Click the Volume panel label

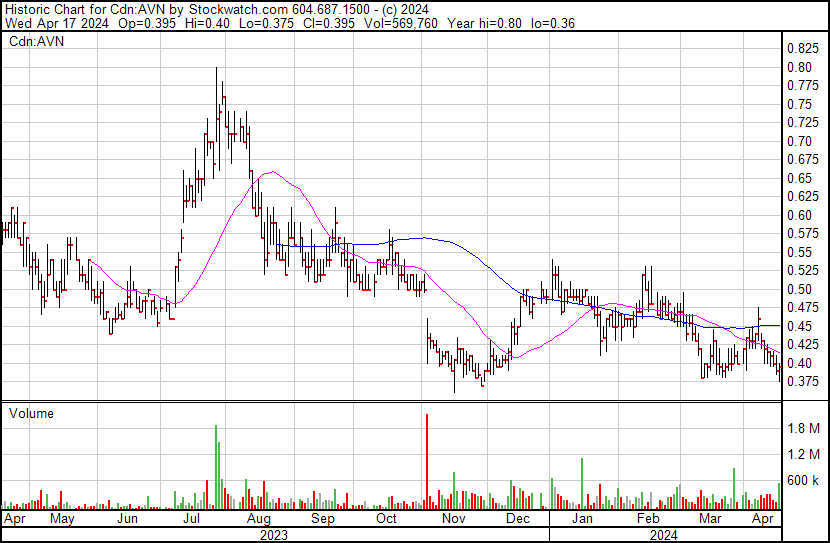31,413
